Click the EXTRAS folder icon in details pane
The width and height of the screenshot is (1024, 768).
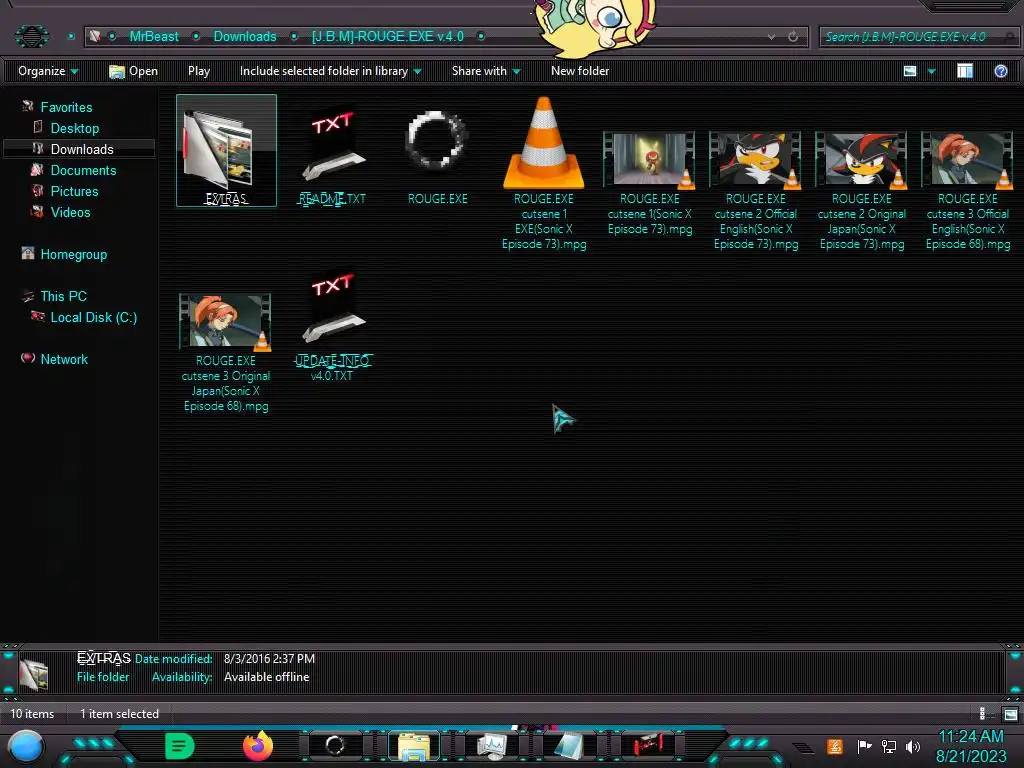33,673
